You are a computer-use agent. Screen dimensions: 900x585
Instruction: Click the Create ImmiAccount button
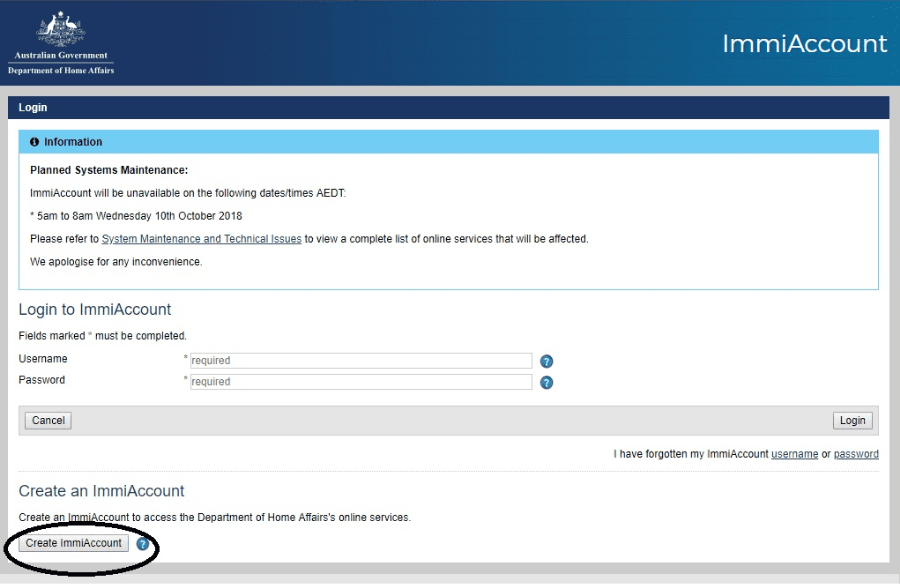click(74, 543)
